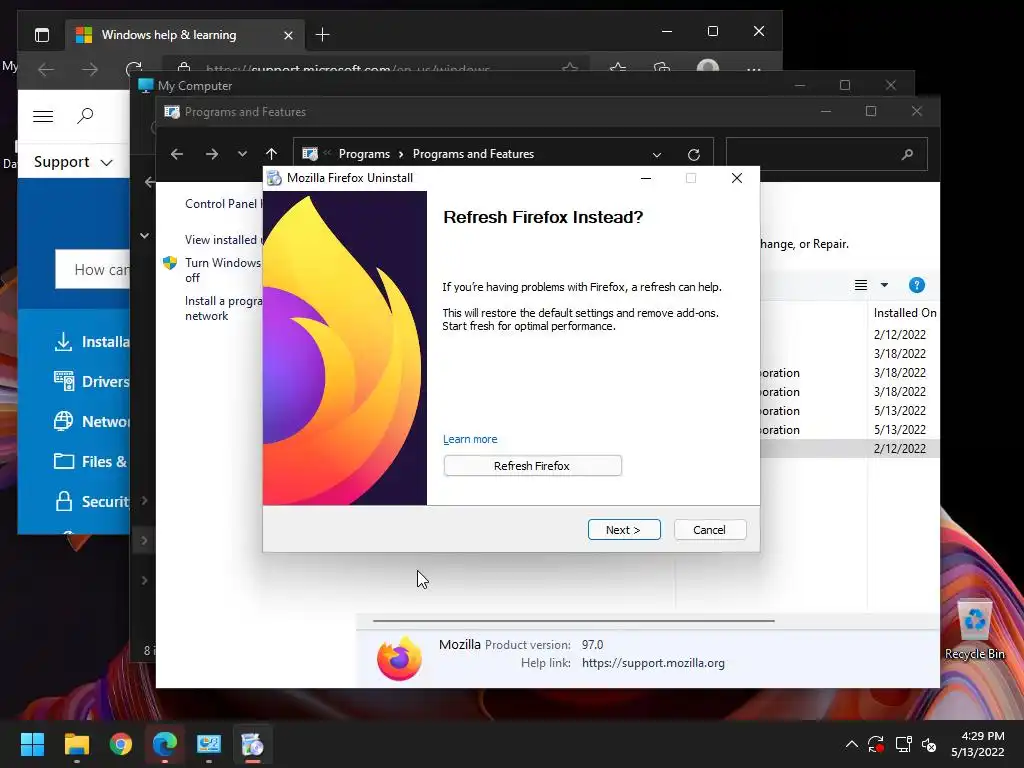The height and width of the screenshot is (768, 1024).
Task: Select Programs and Features breadcrumb
Action: pos(473,154)
